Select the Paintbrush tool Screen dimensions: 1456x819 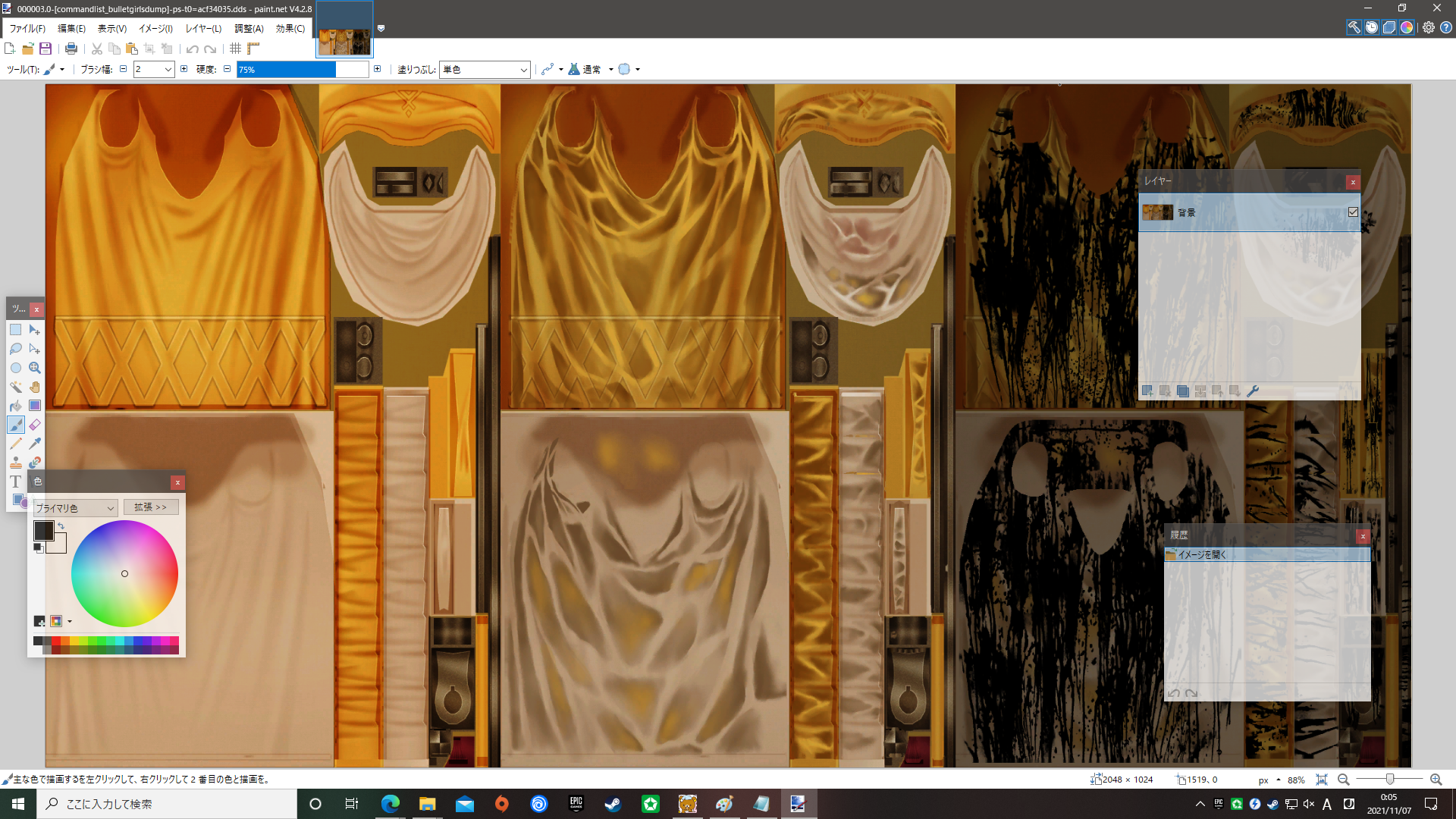15,425
